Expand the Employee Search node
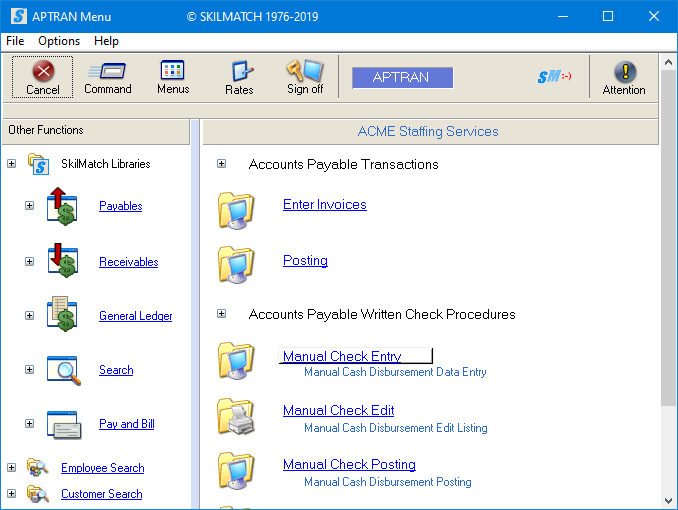The width and height of the screenshot is (678, 510). [12, 468]
